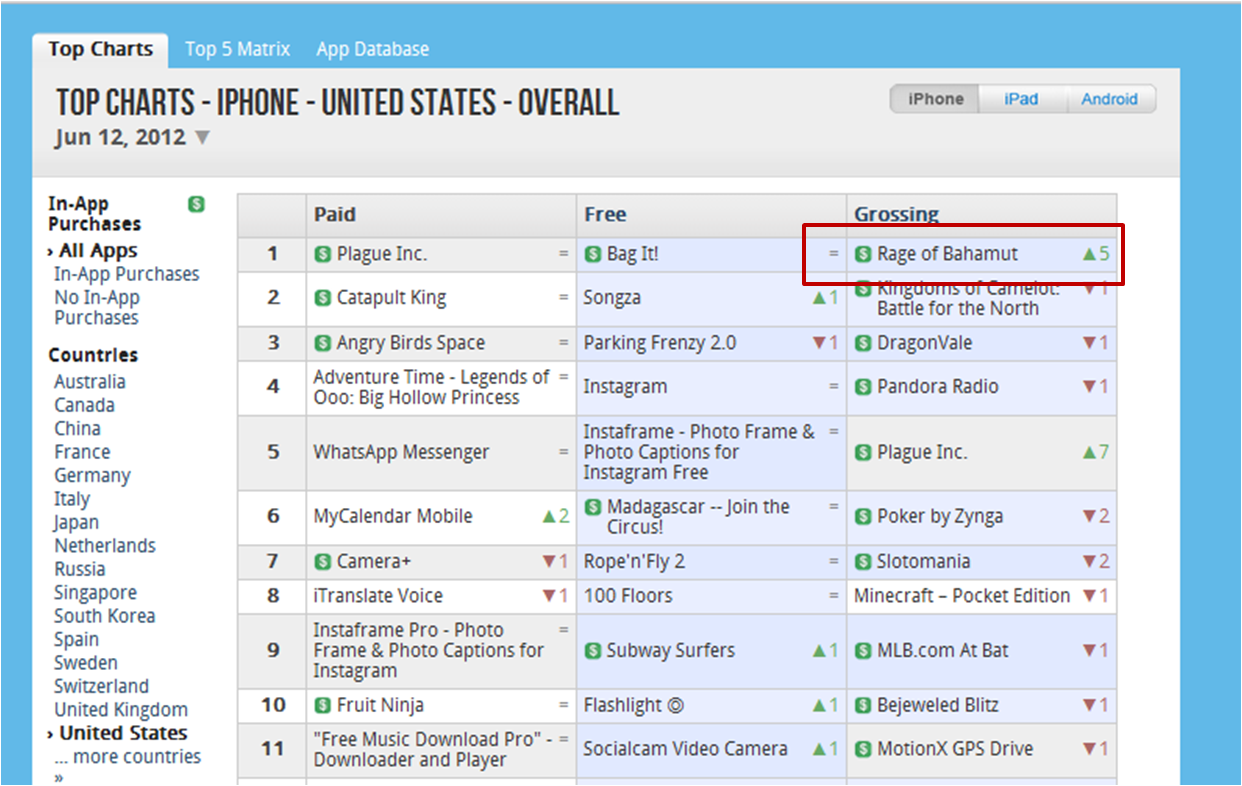This screenshot has width=1242, height=786.
Task: Click the green dollar icon next to Bag It!
Action: [593, 255]
